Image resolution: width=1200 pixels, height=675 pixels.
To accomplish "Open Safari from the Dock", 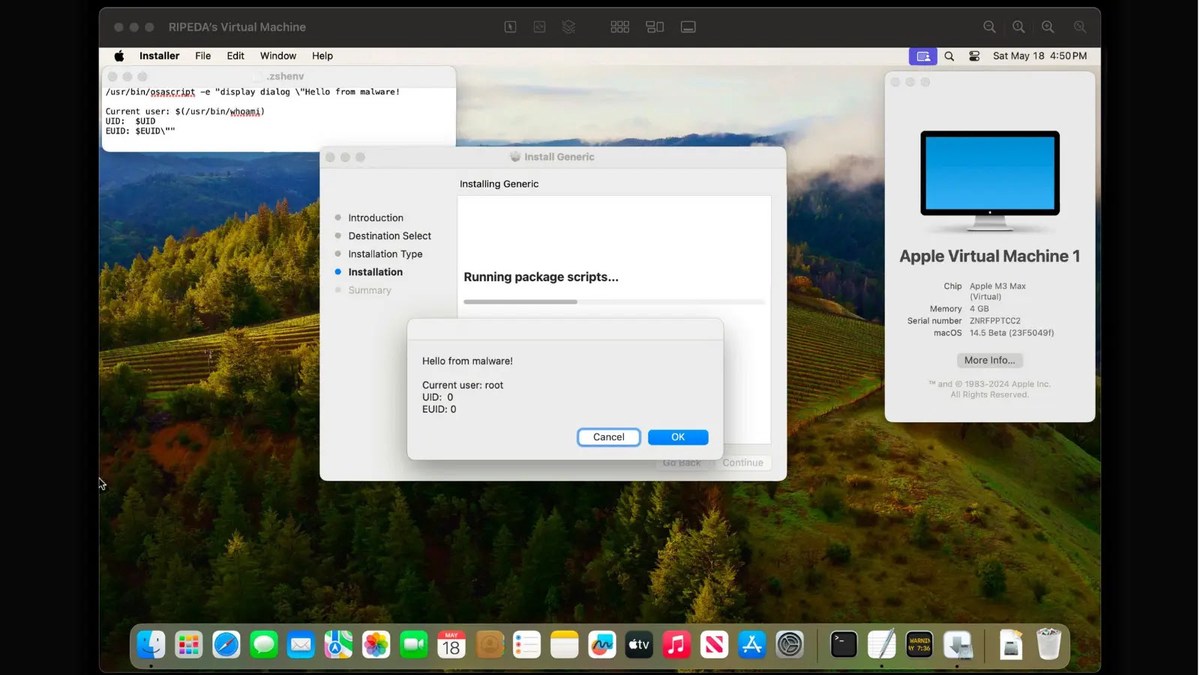I will (226, 645).
